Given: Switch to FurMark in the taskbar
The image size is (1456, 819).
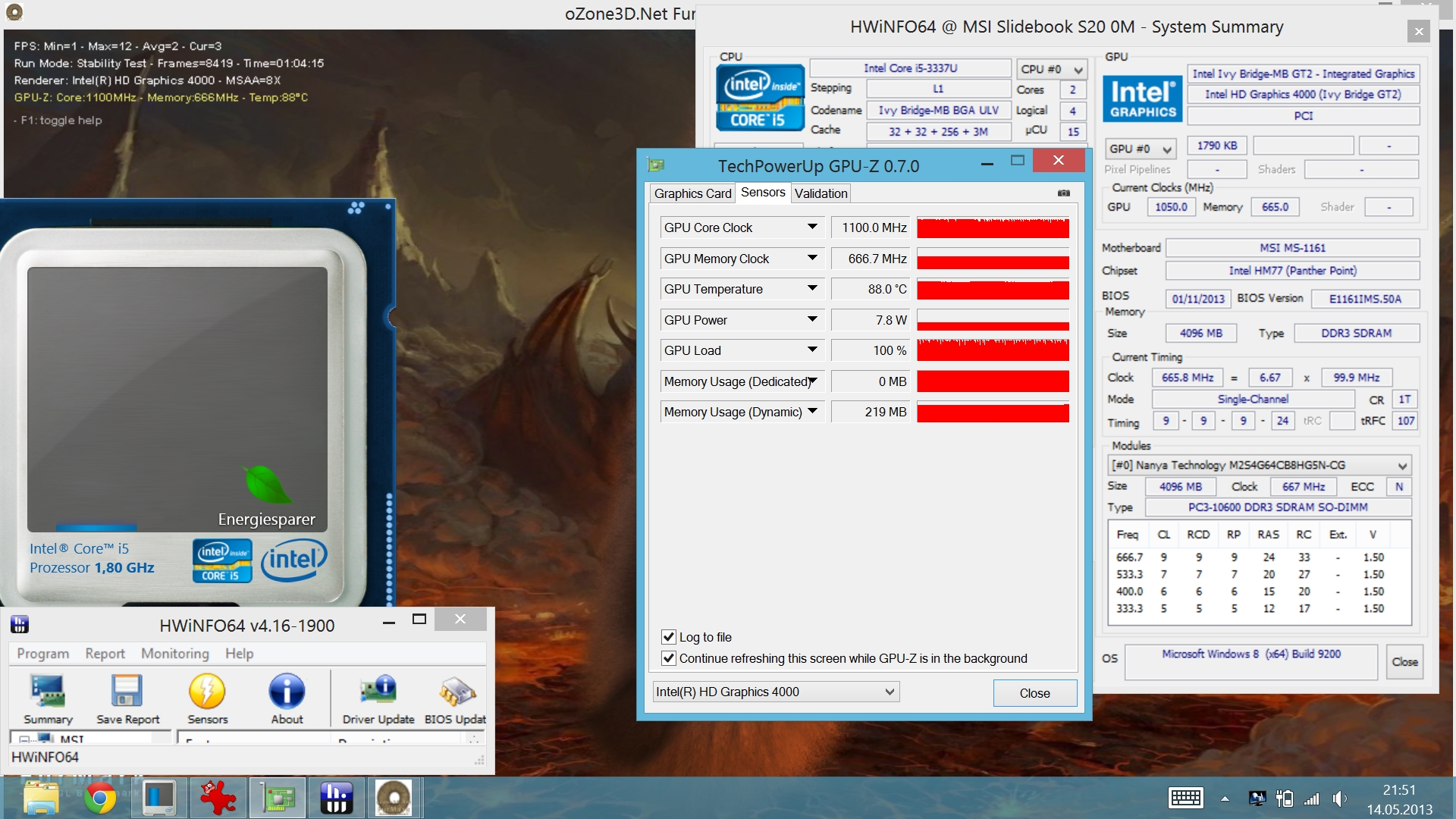Looking at the screenshot, I should pos(394,798).
